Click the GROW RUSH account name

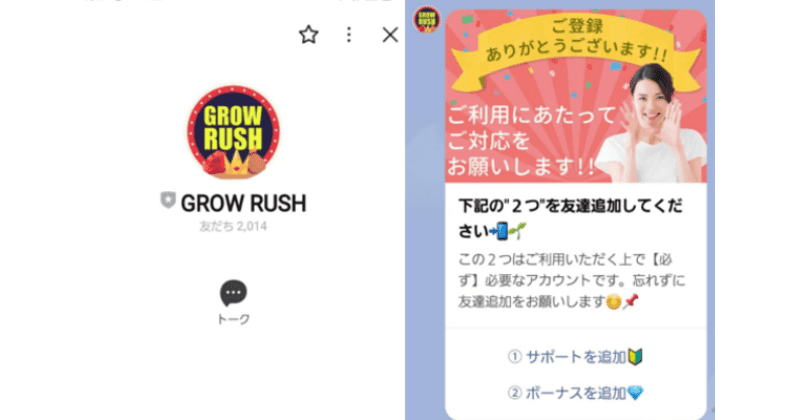point(243,203)
